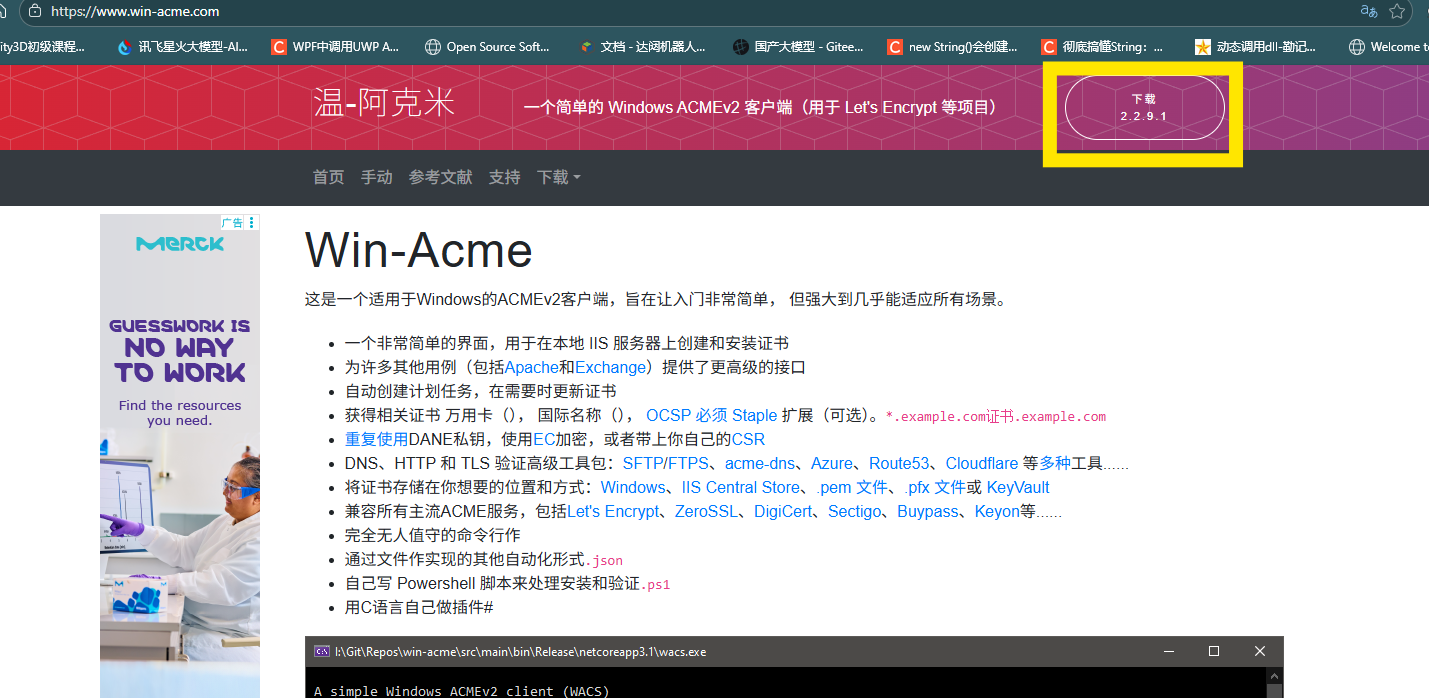Click the favorites star icon in the address bar
This screenshot has height=698, width=1429.
click(x=1397, y=13)
